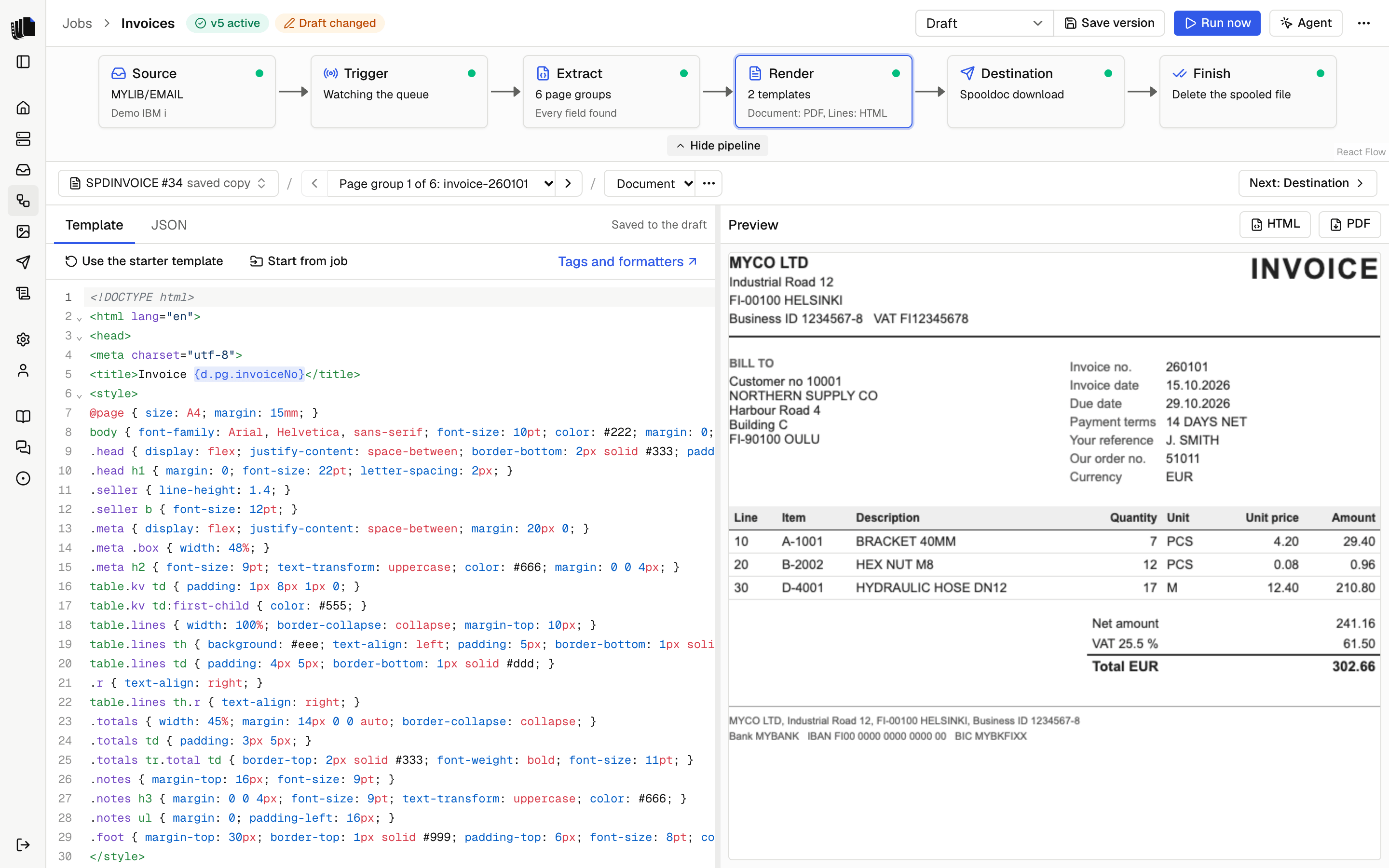Screen dimensions: 1389x868
Task: Download preview as HTML
Action: click(1275, 224)
